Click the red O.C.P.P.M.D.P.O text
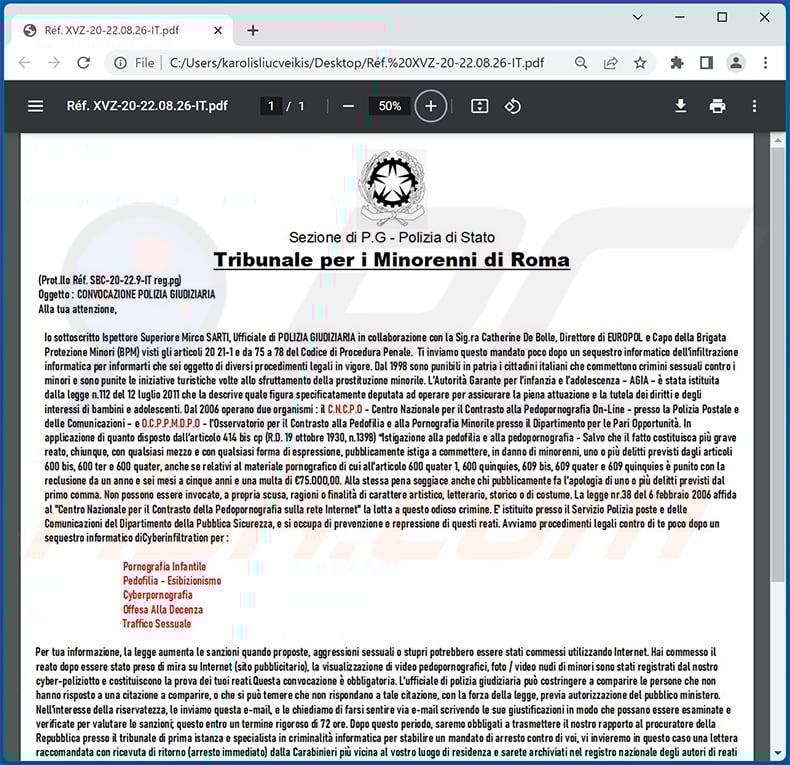The image size is (790, 765). [x=171, y=423]
